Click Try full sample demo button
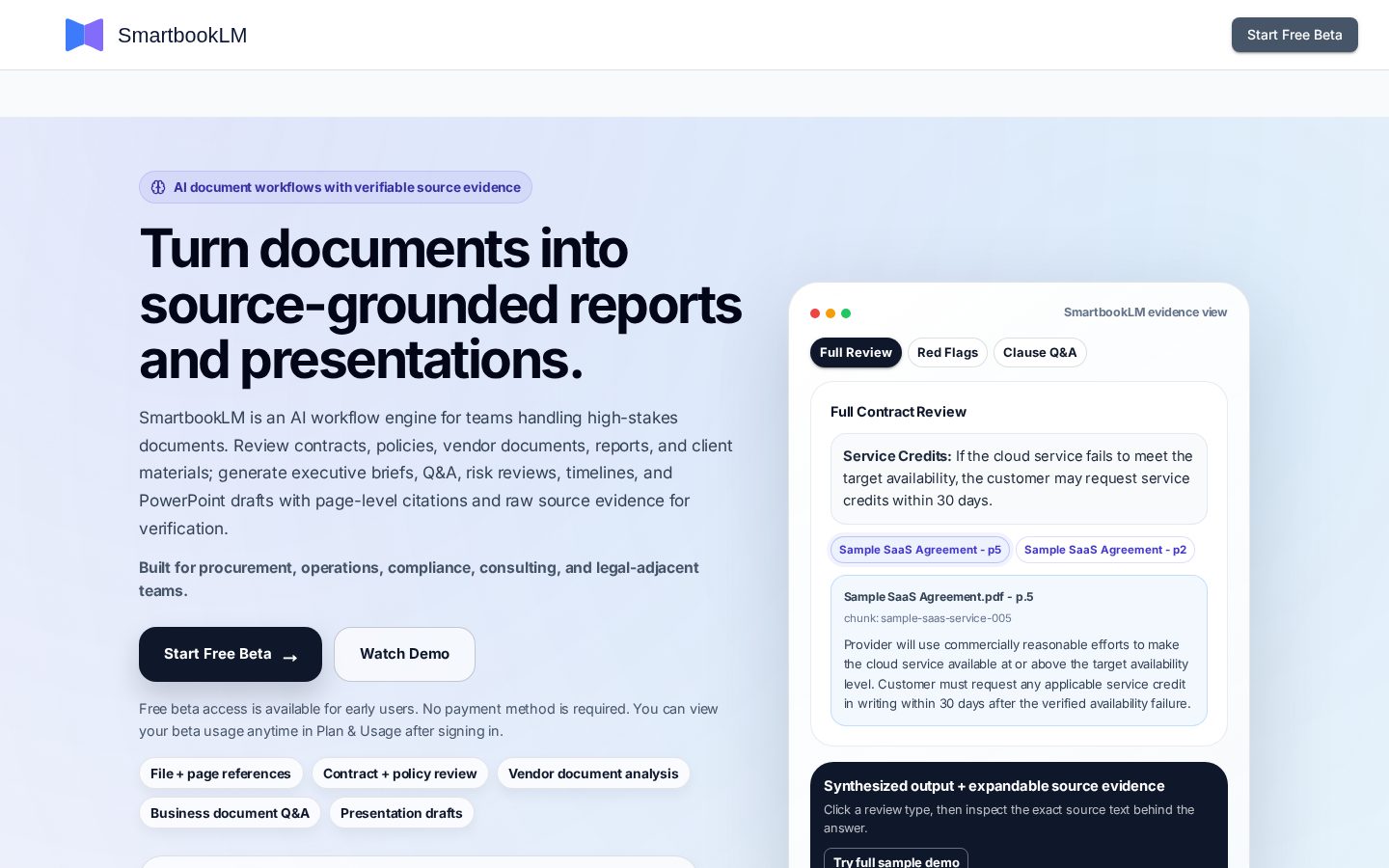 point(896,860)
